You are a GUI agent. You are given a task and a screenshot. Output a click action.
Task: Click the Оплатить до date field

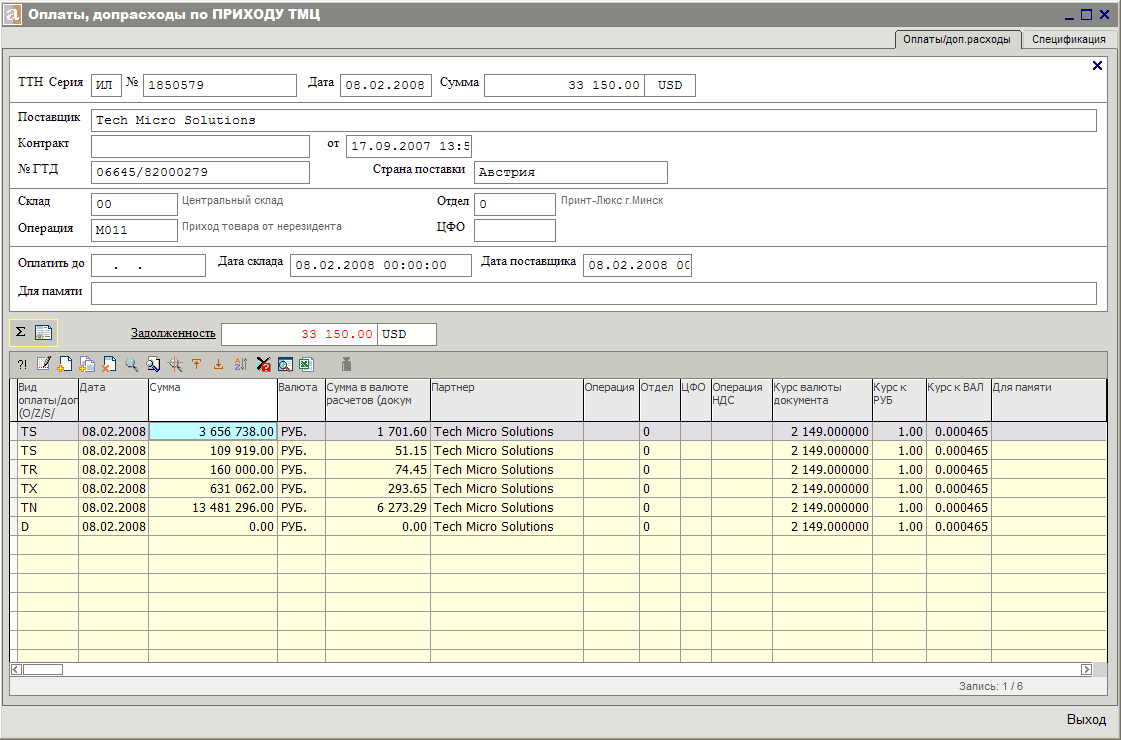tap(148, 265)
